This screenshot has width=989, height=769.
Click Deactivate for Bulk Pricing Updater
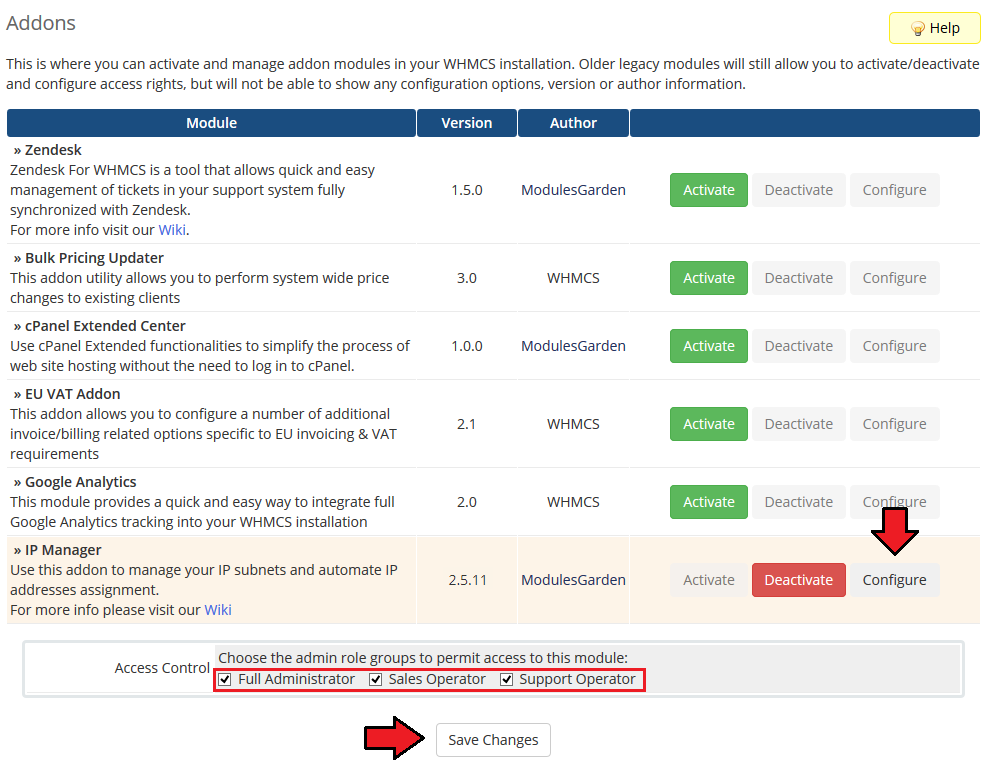coord(799,278)
